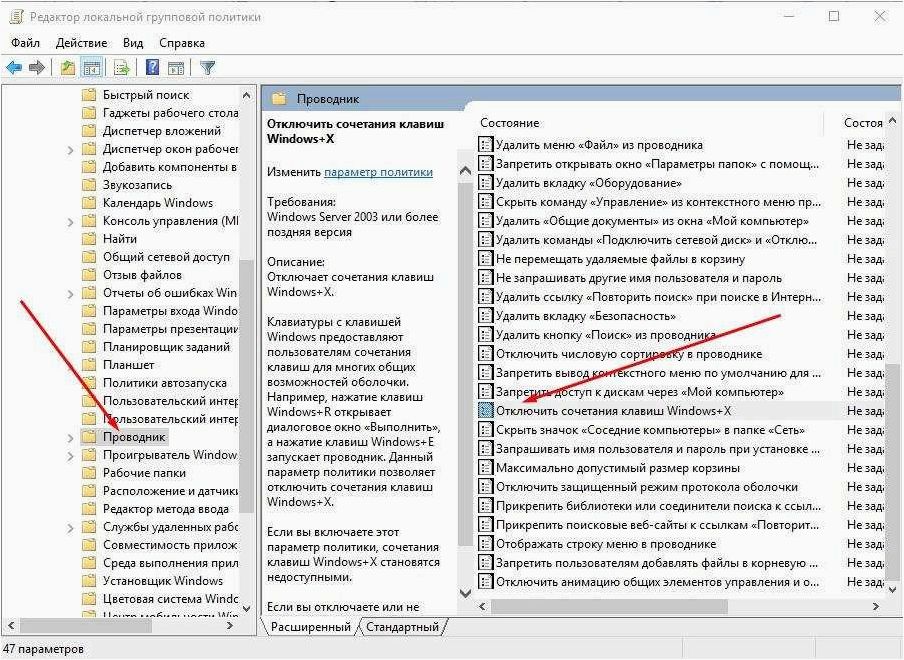Click the folder icon next to «Найти»
Viewport: 904px width, 660px height.
pos(89,239)
